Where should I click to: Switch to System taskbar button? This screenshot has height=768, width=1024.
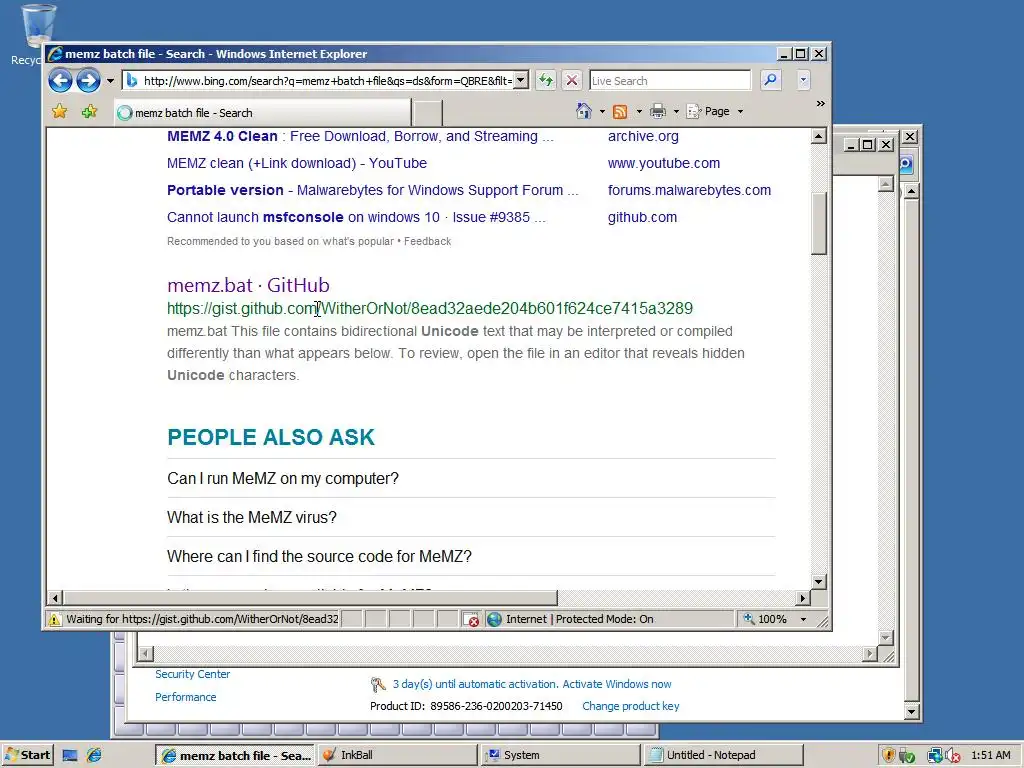point(560,755)
